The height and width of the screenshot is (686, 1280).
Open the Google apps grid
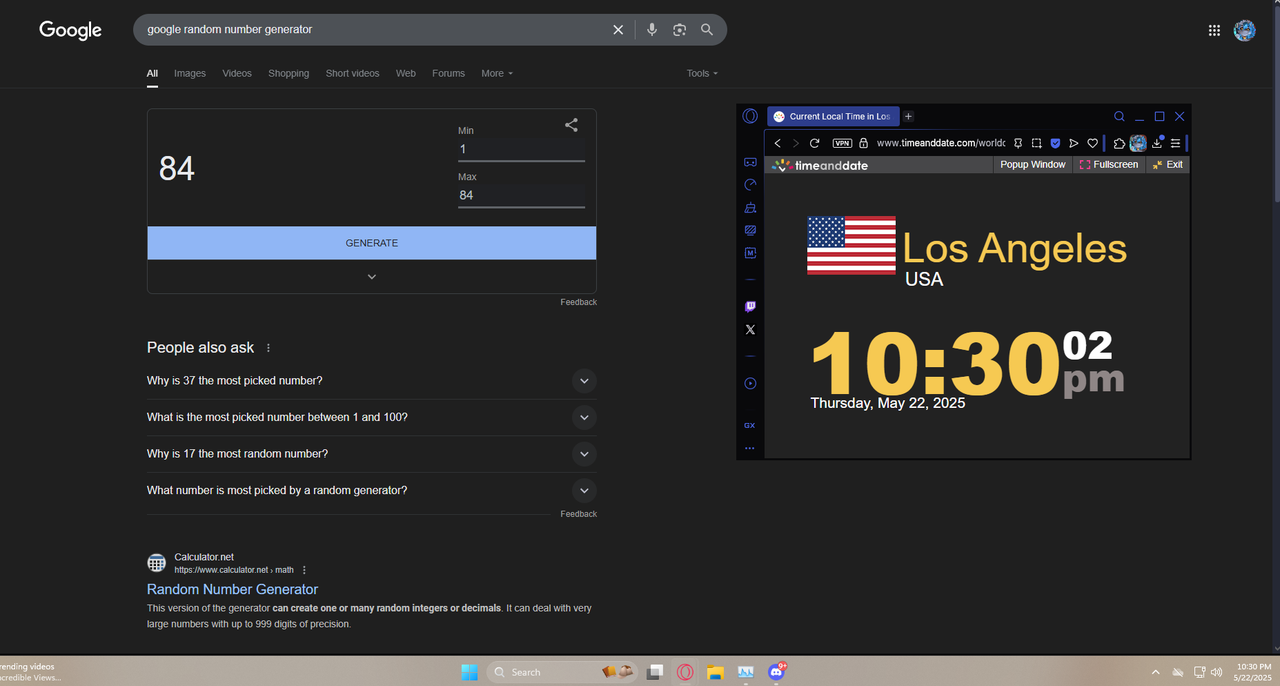(x=1214, y=31)
